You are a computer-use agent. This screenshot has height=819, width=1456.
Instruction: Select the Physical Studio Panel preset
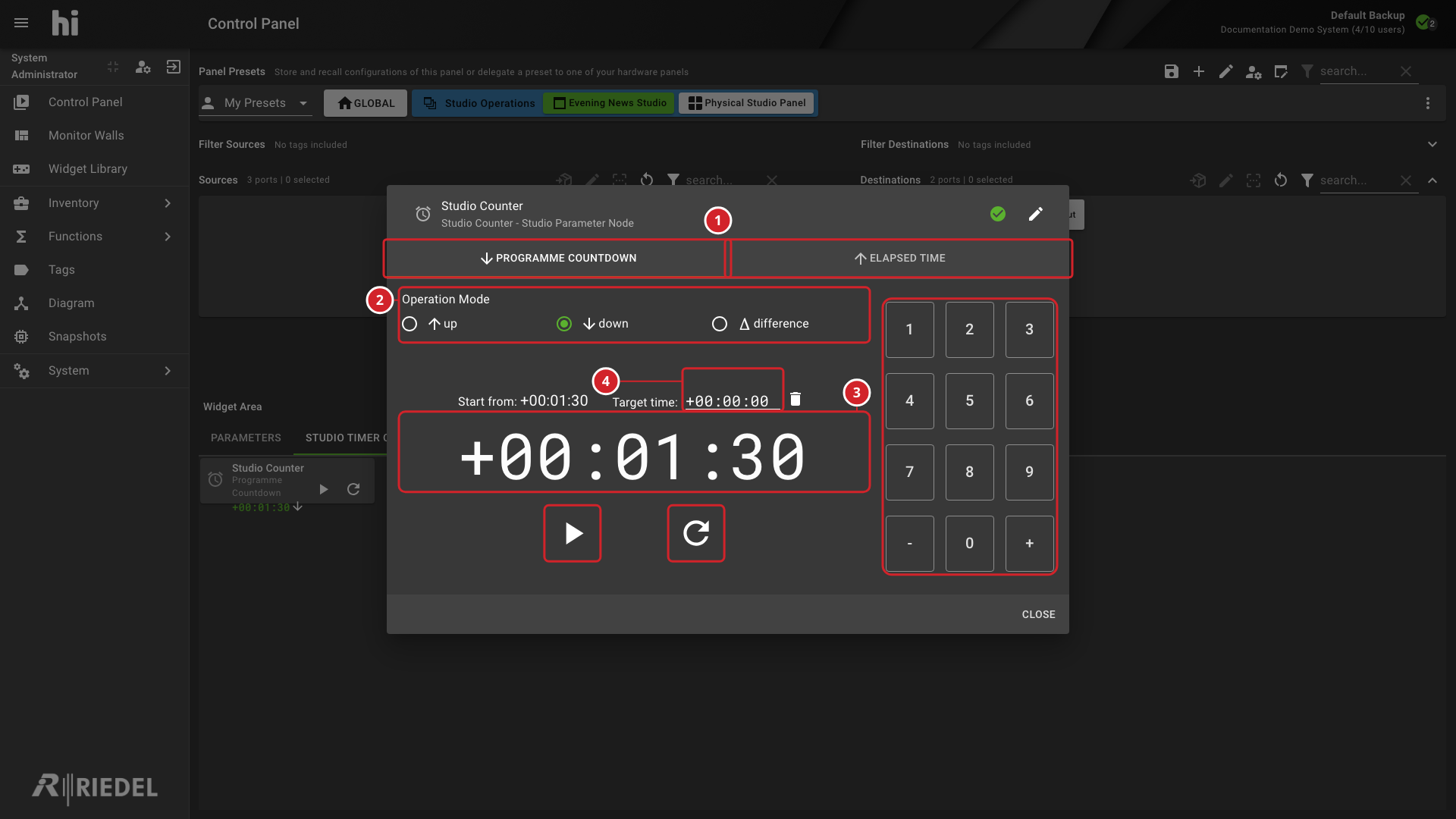(x=746, y=103)
